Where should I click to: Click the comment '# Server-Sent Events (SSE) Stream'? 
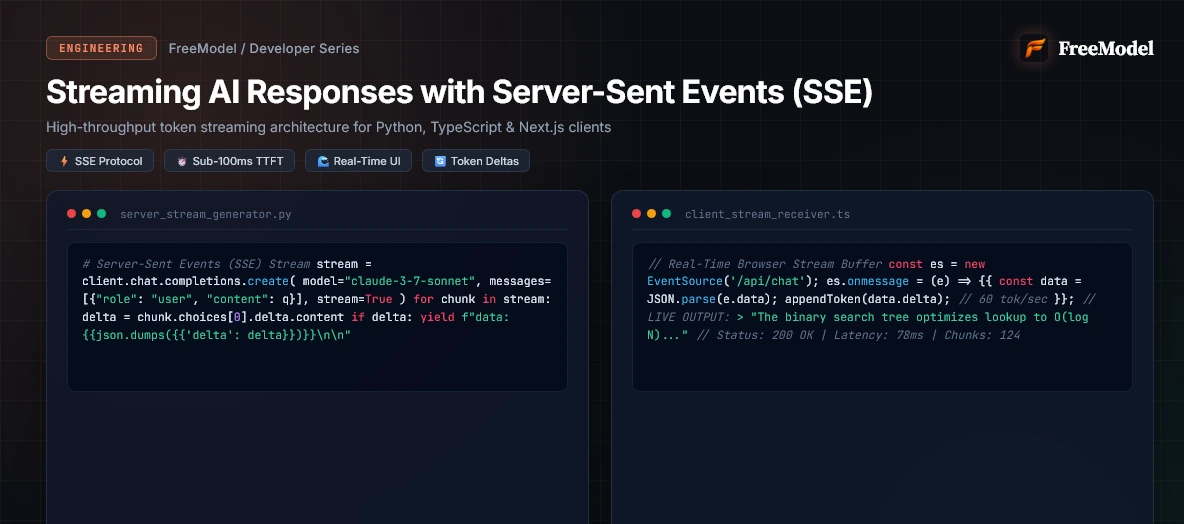(196, 264)
